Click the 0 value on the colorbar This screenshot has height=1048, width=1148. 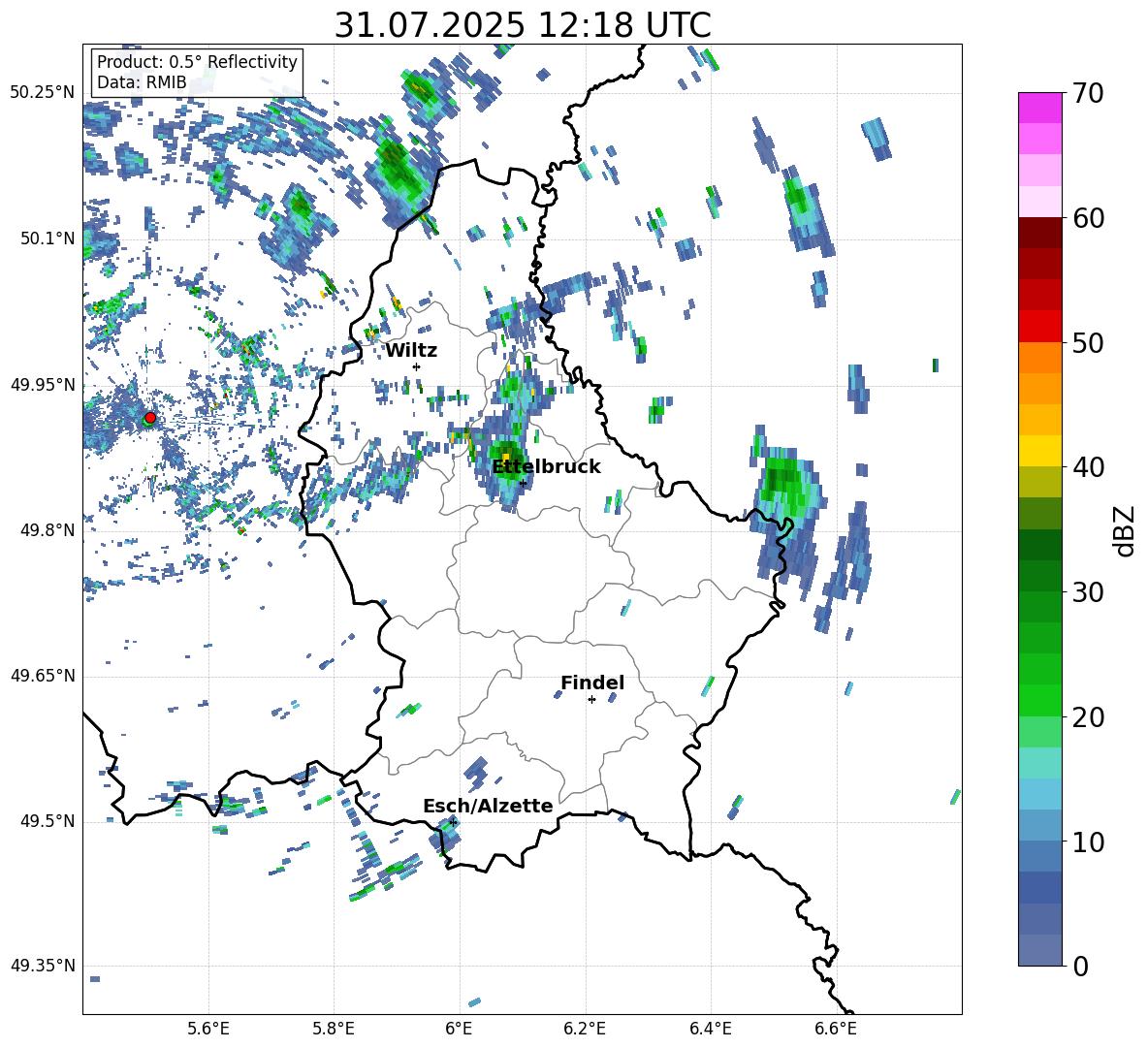(x=1080, y=966)
